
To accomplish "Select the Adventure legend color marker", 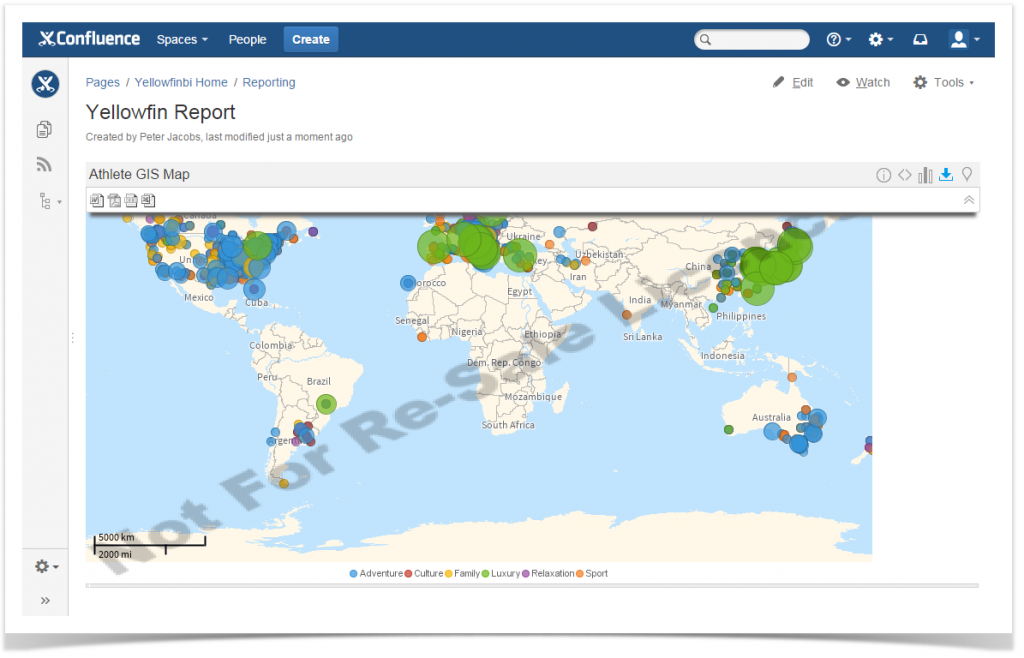I will click(352, 573).
